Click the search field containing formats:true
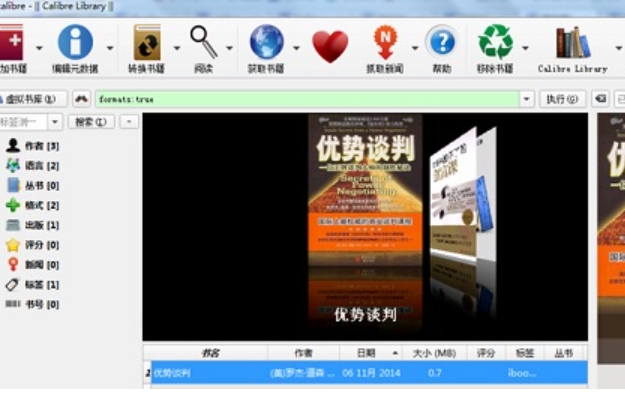The width and height of the screenshot is (625, 393). (307, 99)
